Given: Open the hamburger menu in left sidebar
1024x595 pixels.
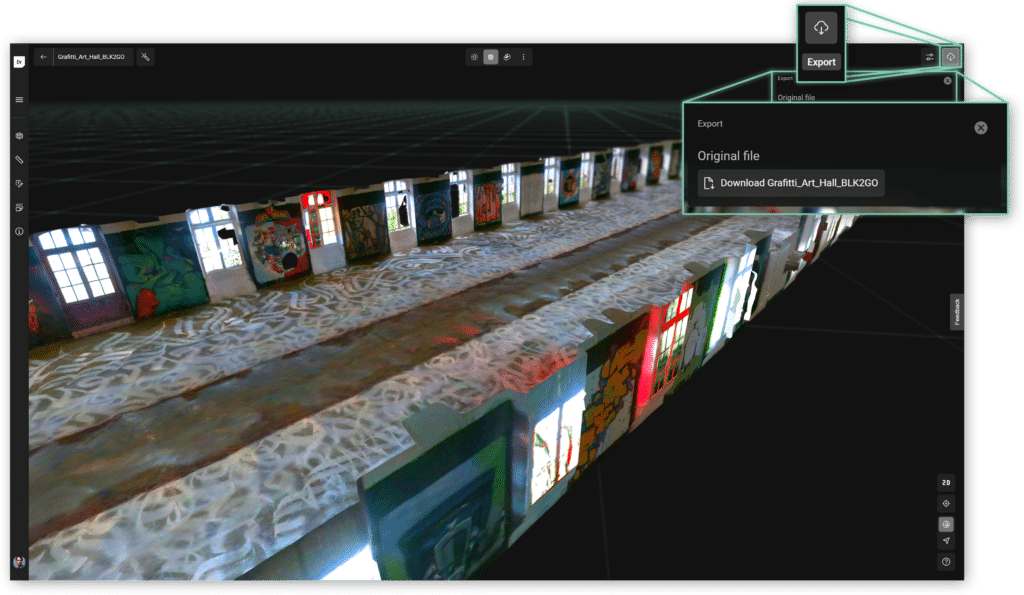Looking at the screenshot, I should (19, 100).
